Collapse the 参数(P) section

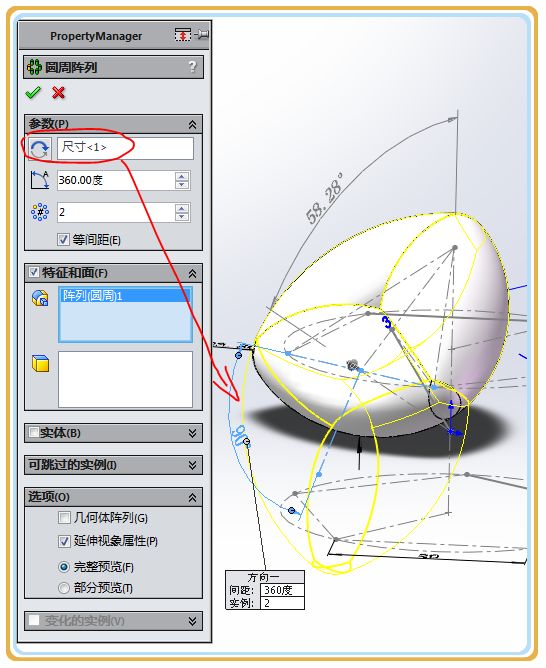point(193,124)
